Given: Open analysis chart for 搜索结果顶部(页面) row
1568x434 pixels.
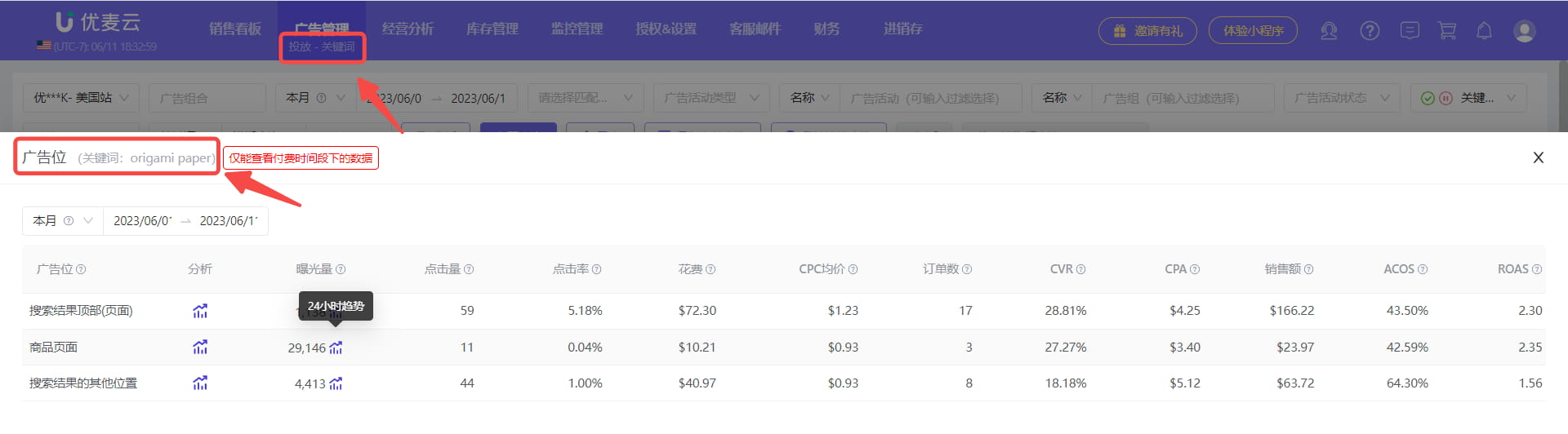Looking at the screenshot, I should click(x=200, y=311).
